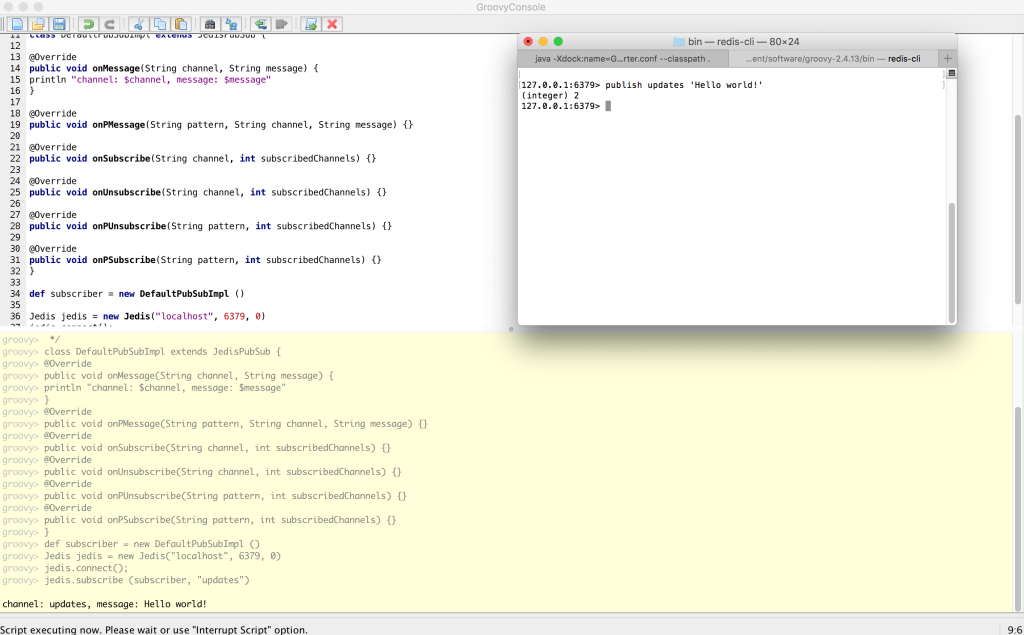Click the 'Script executing now' status message

(153, 630)
